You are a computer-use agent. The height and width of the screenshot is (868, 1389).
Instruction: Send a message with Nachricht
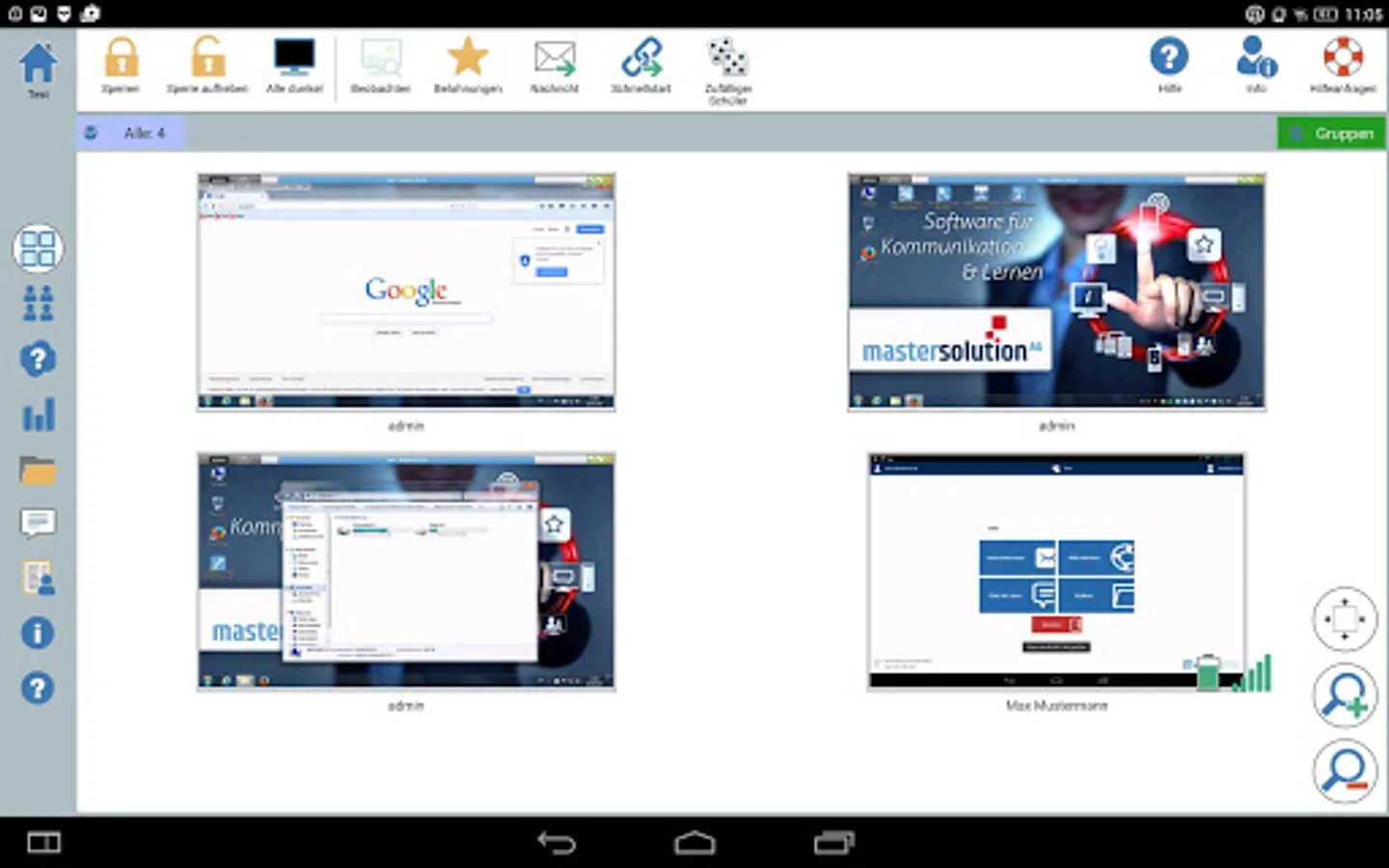point(555,65)
